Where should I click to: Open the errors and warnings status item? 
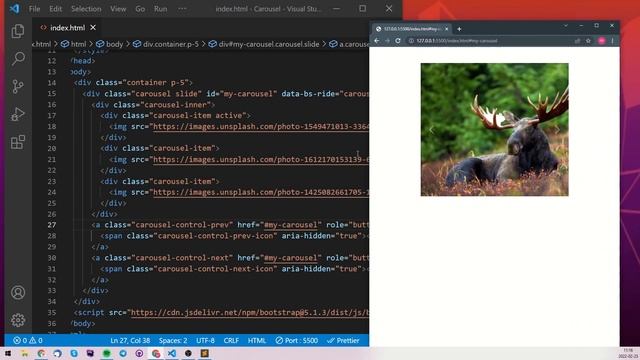[28, 340]
